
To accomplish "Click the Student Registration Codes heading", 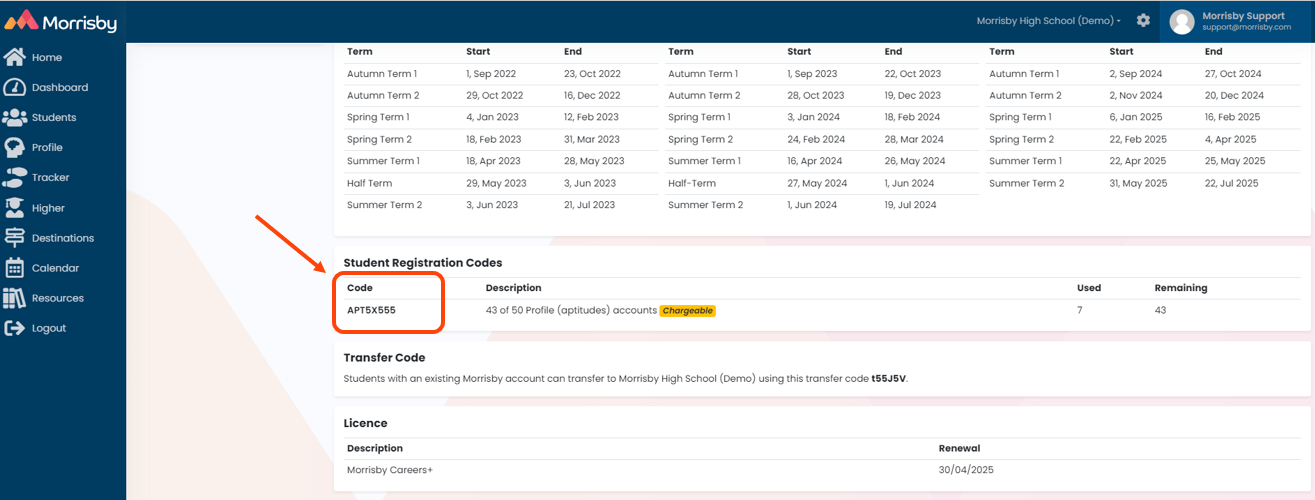I will pos(423,263).
